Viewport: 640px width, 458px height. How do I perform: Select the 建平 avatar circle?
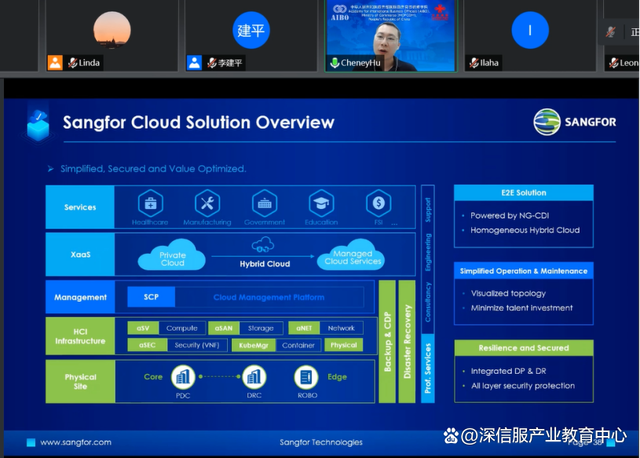coord(251,30)
